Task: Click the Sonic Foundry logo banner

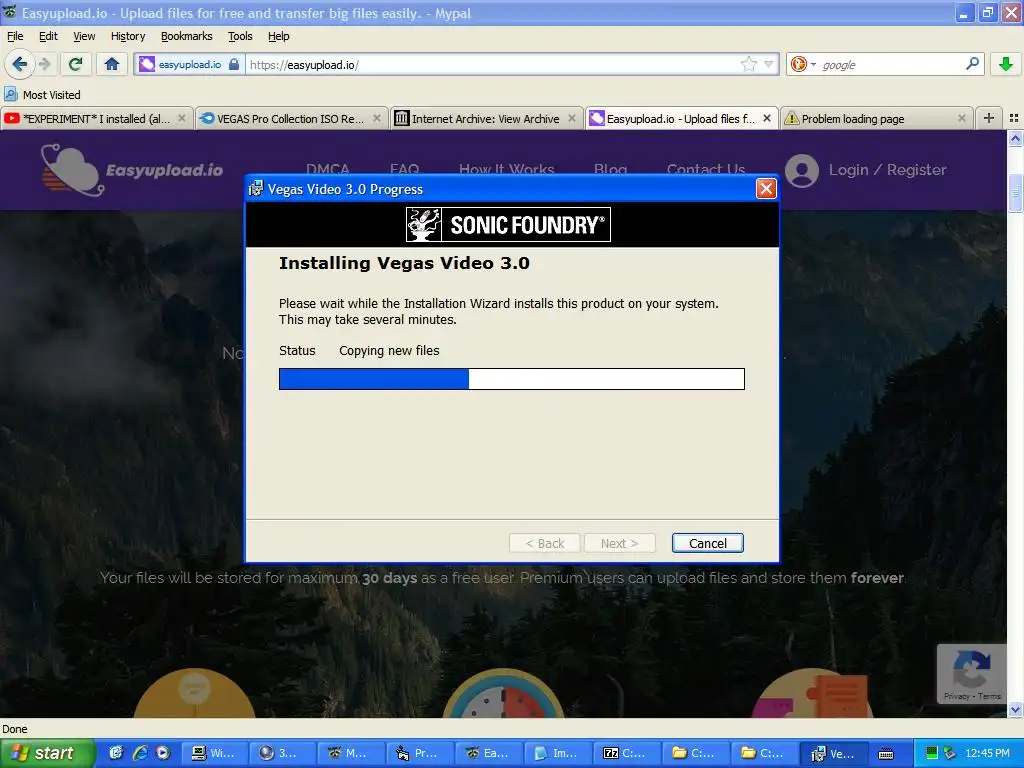Action: (x=508, y=225)
